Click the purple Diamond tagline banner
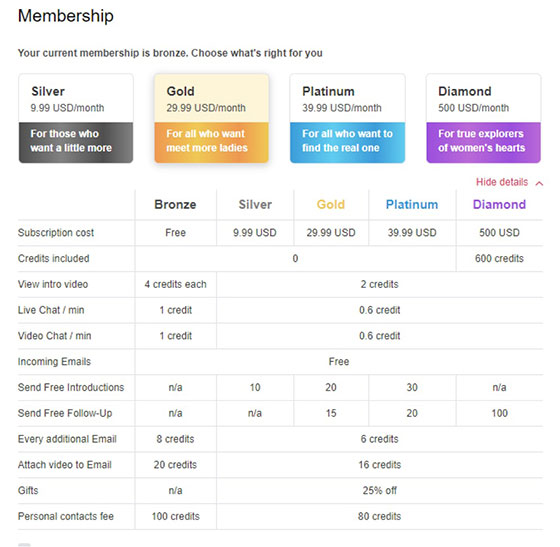This screenshot has height=547, width=560. pos(484,143)
